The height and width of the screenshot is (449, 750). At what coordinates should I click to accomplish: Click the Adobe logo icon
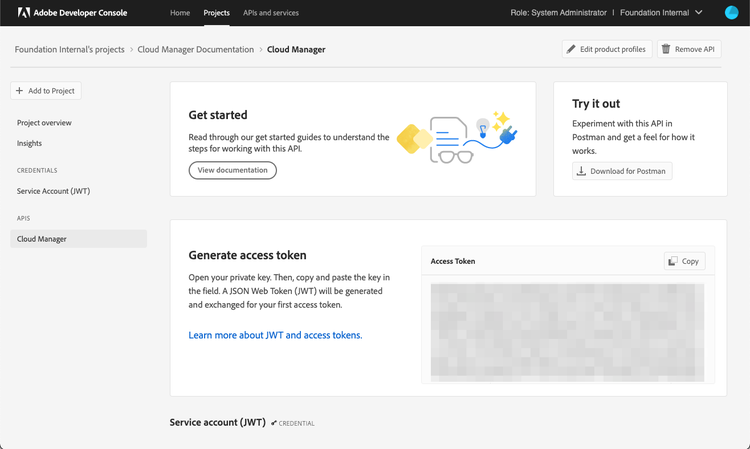(23, 12)
